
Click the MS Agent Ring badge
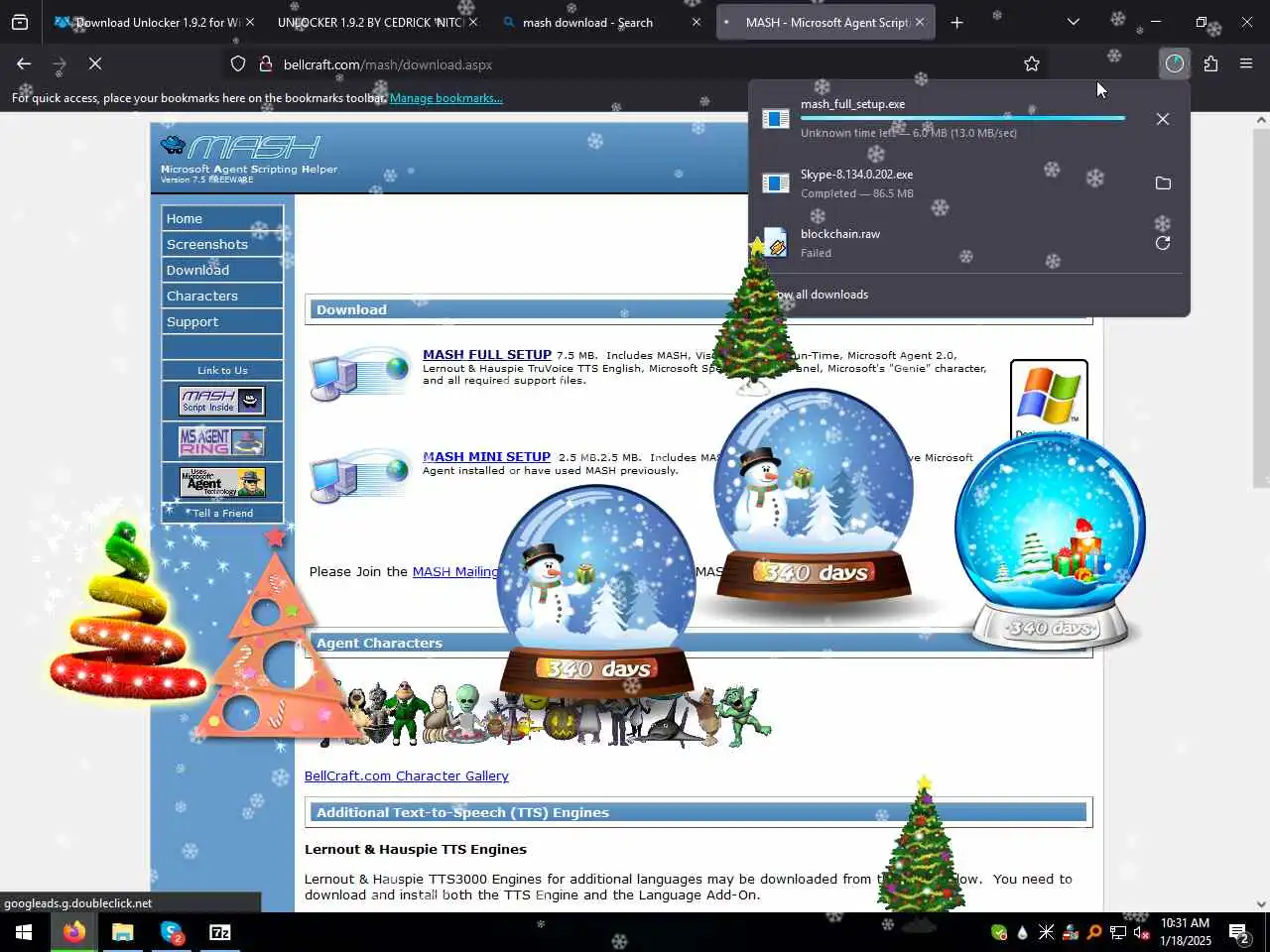tap(222, 441)
